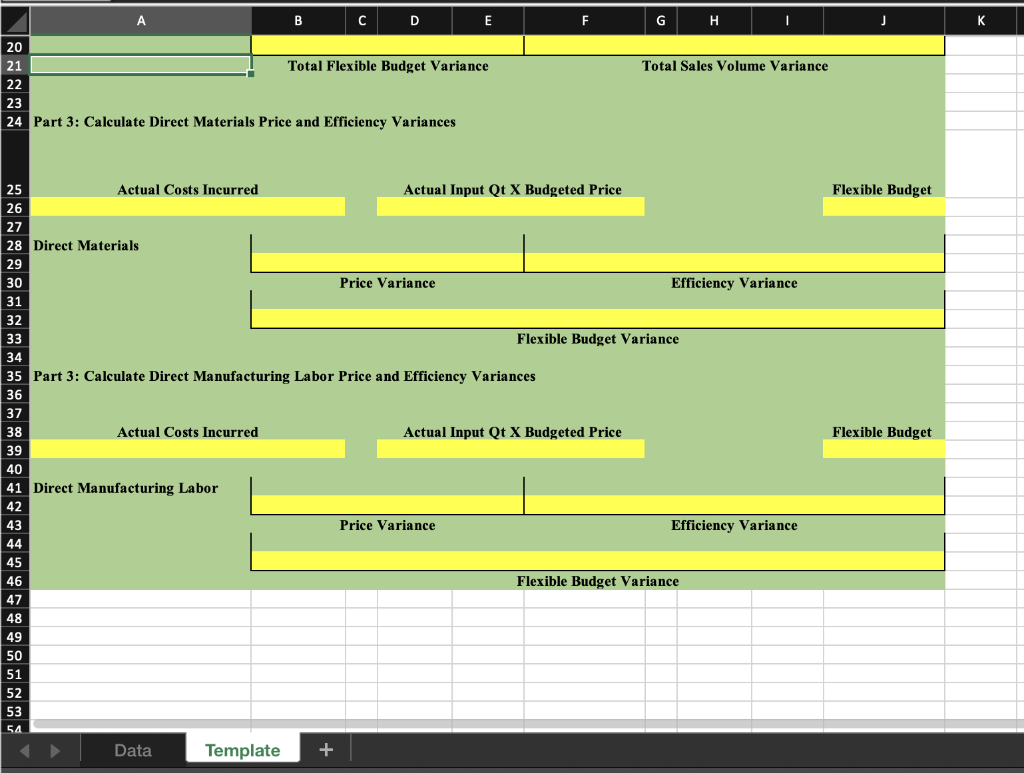The image size is (1024, 773).
Task: Go to next sheet with right arrow
Action: click(x=55, y=751)
